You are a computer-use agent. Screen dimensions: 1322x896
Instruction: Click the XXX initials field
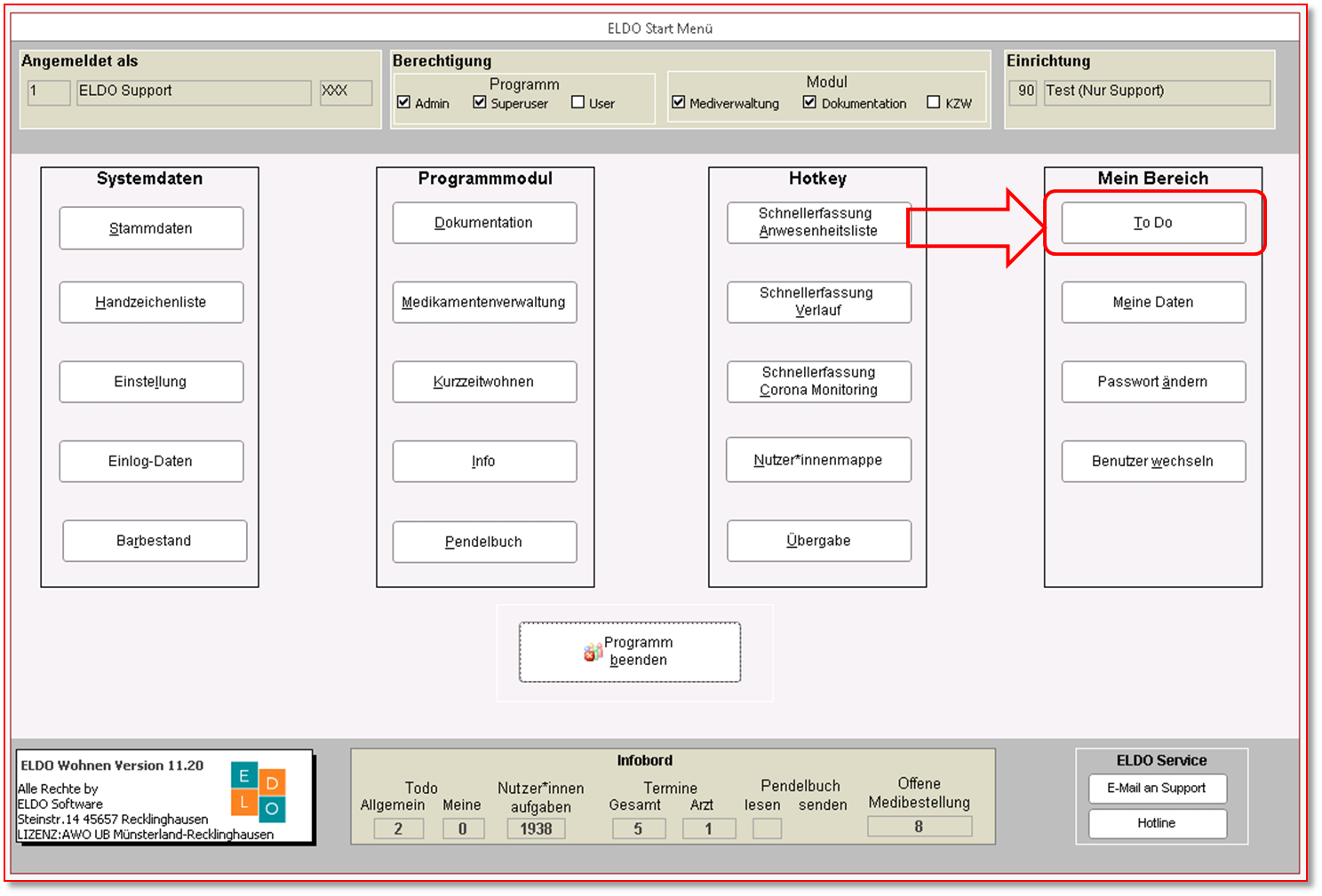pos(346,92)
